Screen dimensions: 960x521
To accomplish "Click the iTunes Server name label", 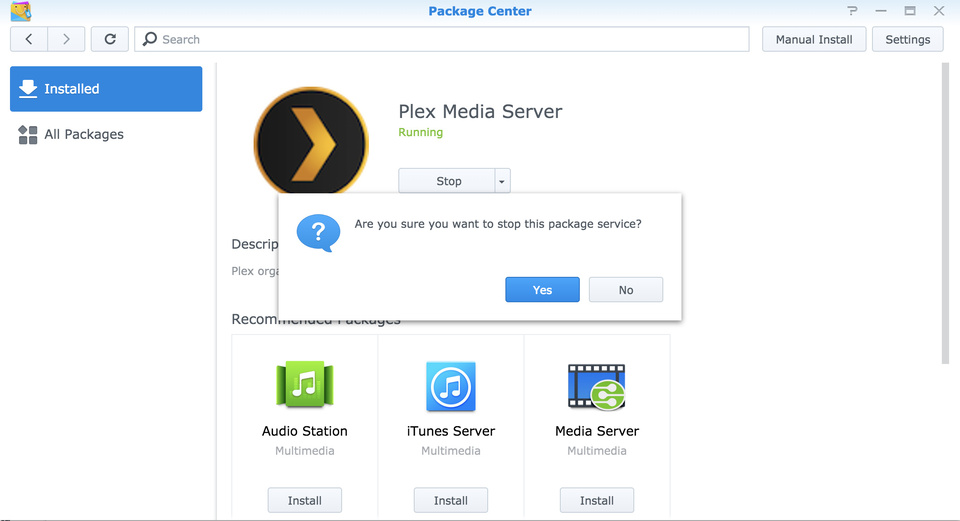I will pos(451,431).
